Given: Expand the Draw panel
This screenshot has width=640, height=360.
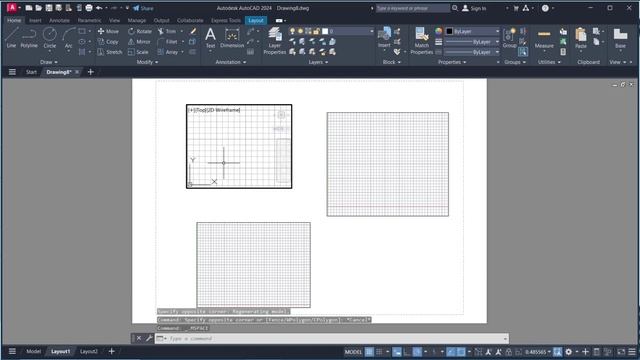Looking at the screenshot, I should (49, 62).
